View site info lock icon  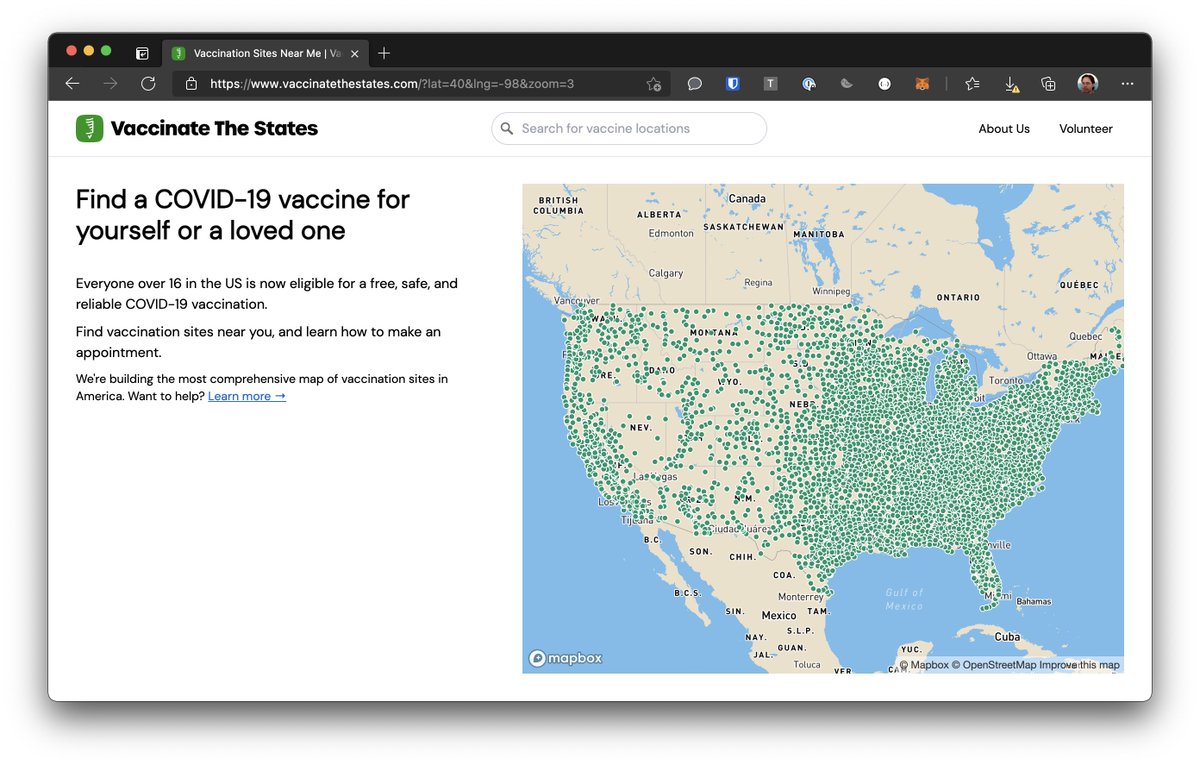192,84
